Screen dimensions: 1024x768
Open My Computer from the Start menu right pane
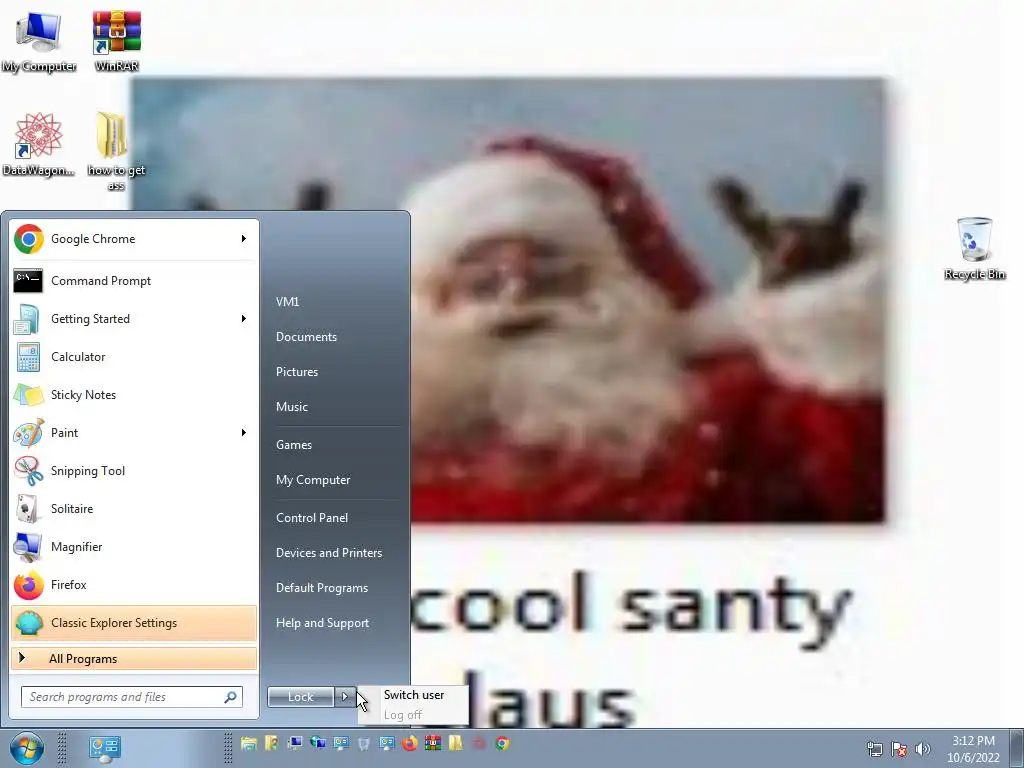[313, 480]
